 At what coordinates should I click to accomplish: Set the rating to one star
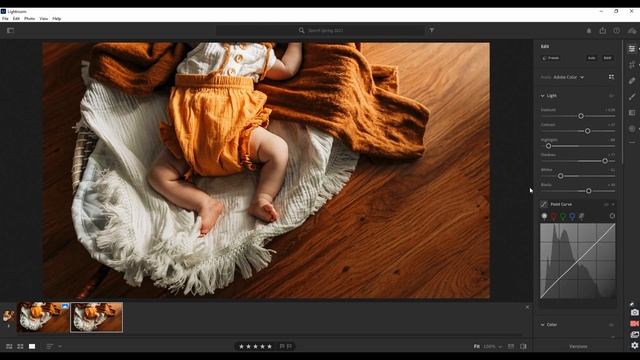pos(241,347)
